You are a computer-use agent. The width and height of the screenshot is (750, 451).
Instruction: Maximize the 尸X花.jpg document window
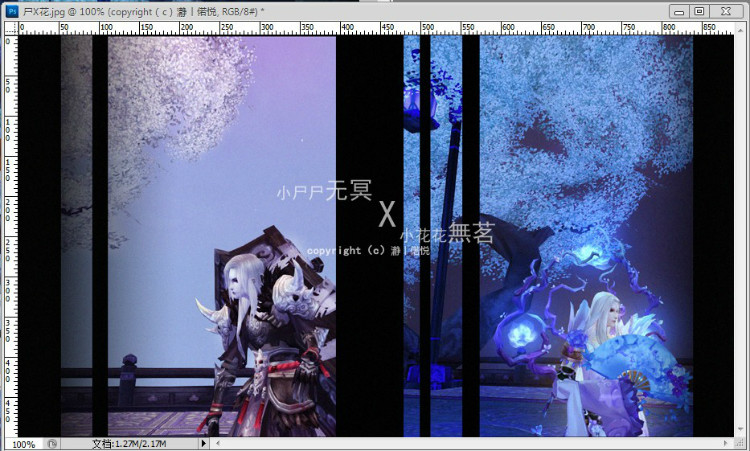click(699, 11)
